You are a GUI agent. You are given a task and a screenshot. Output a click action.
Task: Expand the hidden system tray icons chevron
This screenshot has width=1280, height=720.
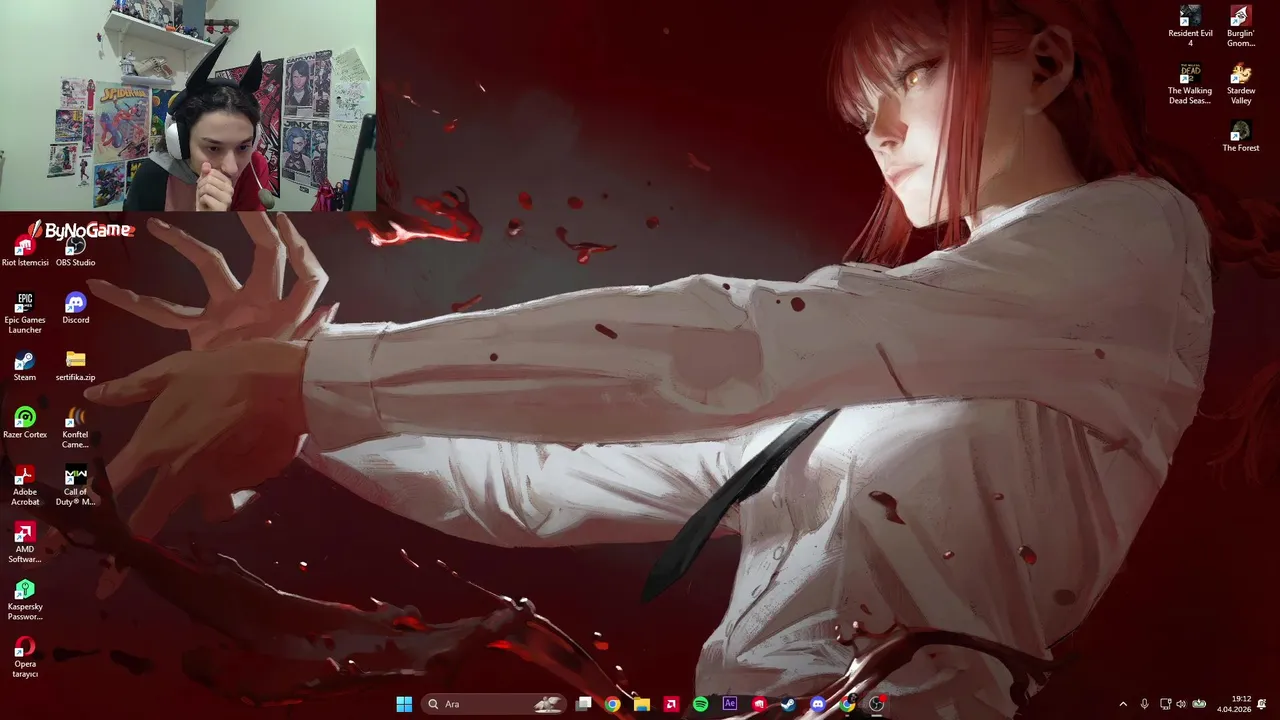pos(1123,704)
